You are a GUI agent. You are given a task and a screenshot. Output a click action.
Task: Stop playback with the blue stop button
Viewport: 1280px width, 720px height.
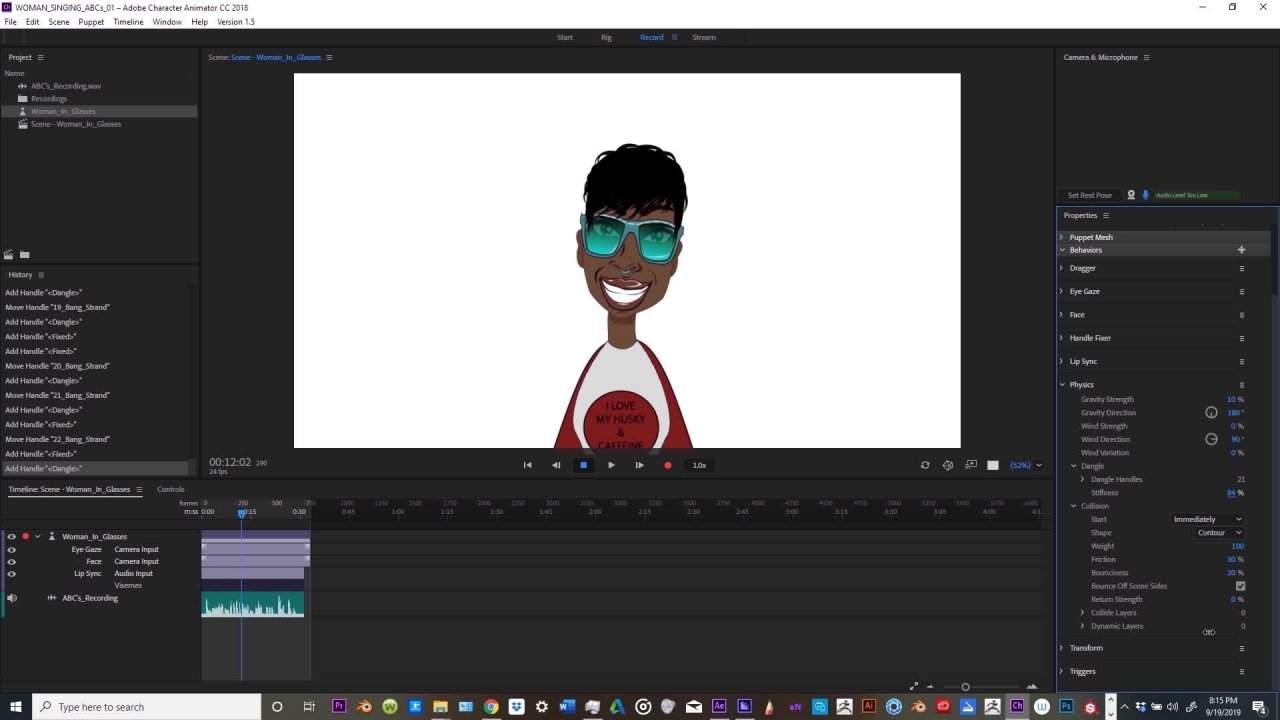click(583, 465)
